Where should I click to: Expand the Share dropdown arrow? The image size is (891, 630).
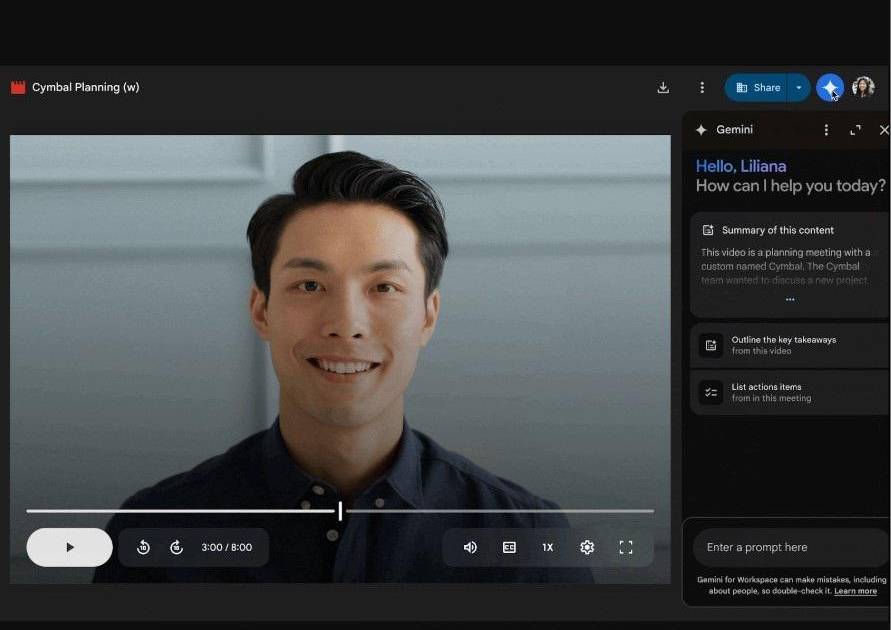[x=798, y=88]
